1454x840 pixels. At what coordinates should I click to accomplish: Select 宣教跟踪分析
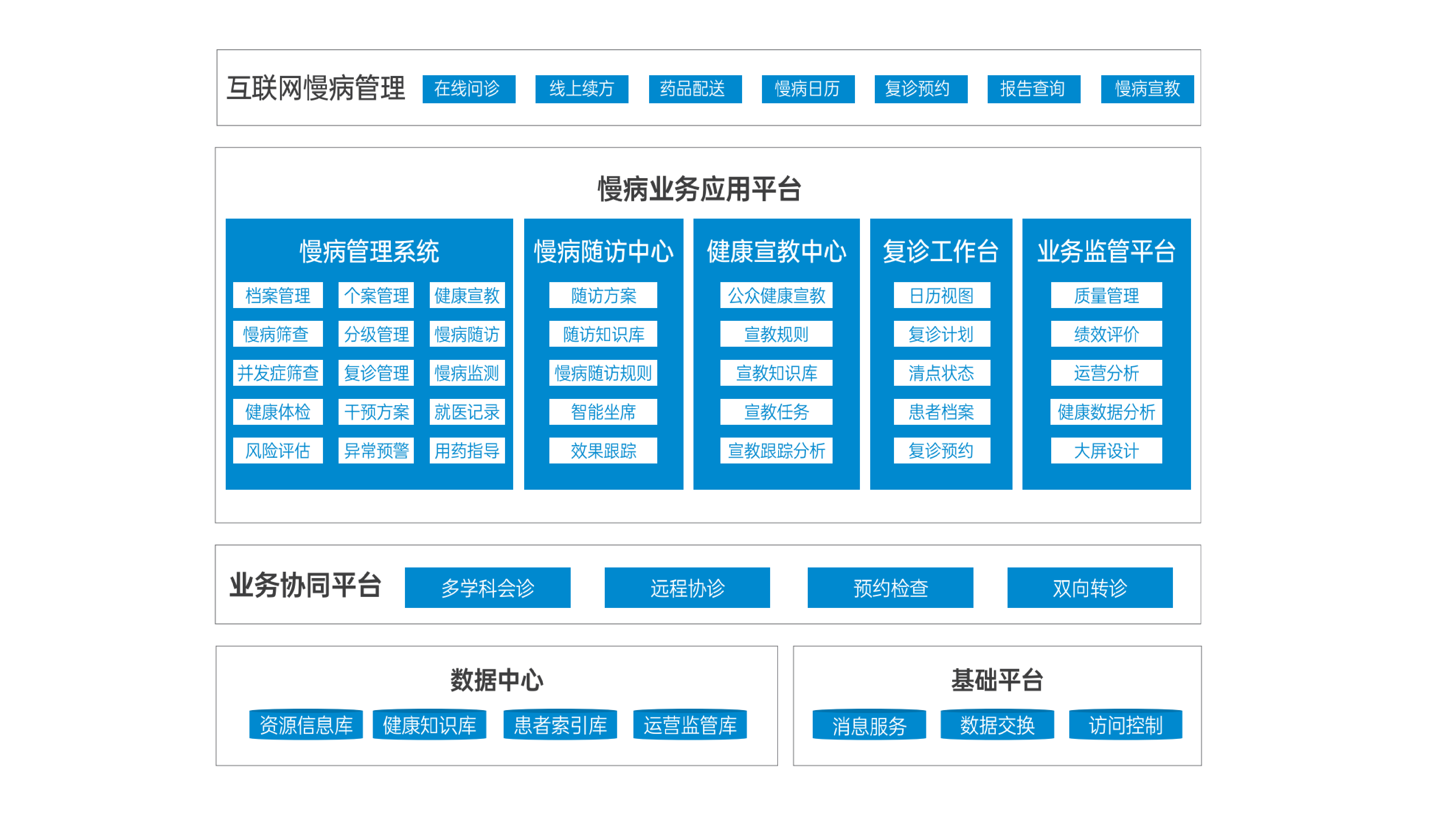(776, 450)
